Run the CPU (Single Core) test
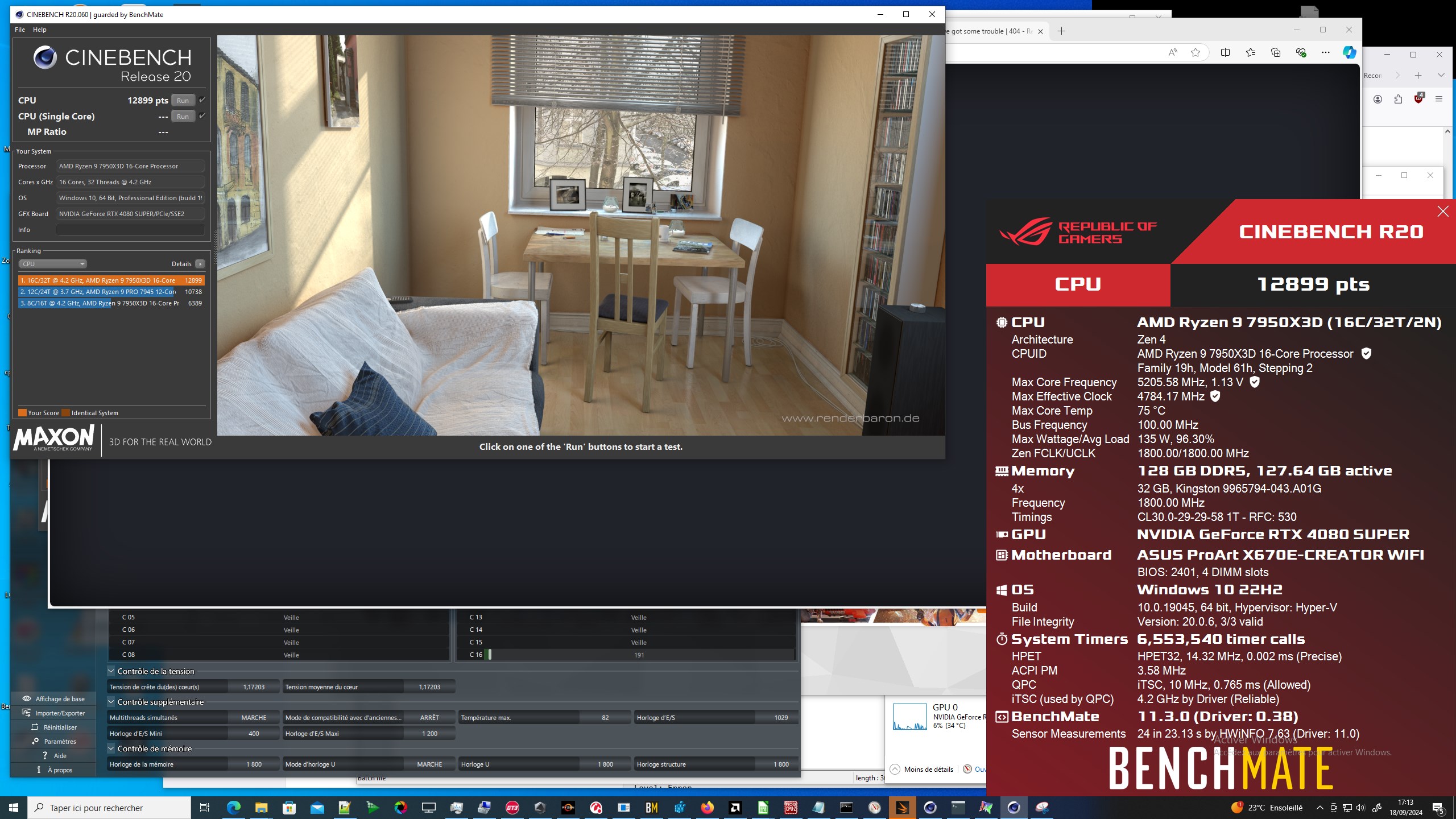Image resolution: width=1456 pixels, height=819 pixels. (x=183, y=117)
